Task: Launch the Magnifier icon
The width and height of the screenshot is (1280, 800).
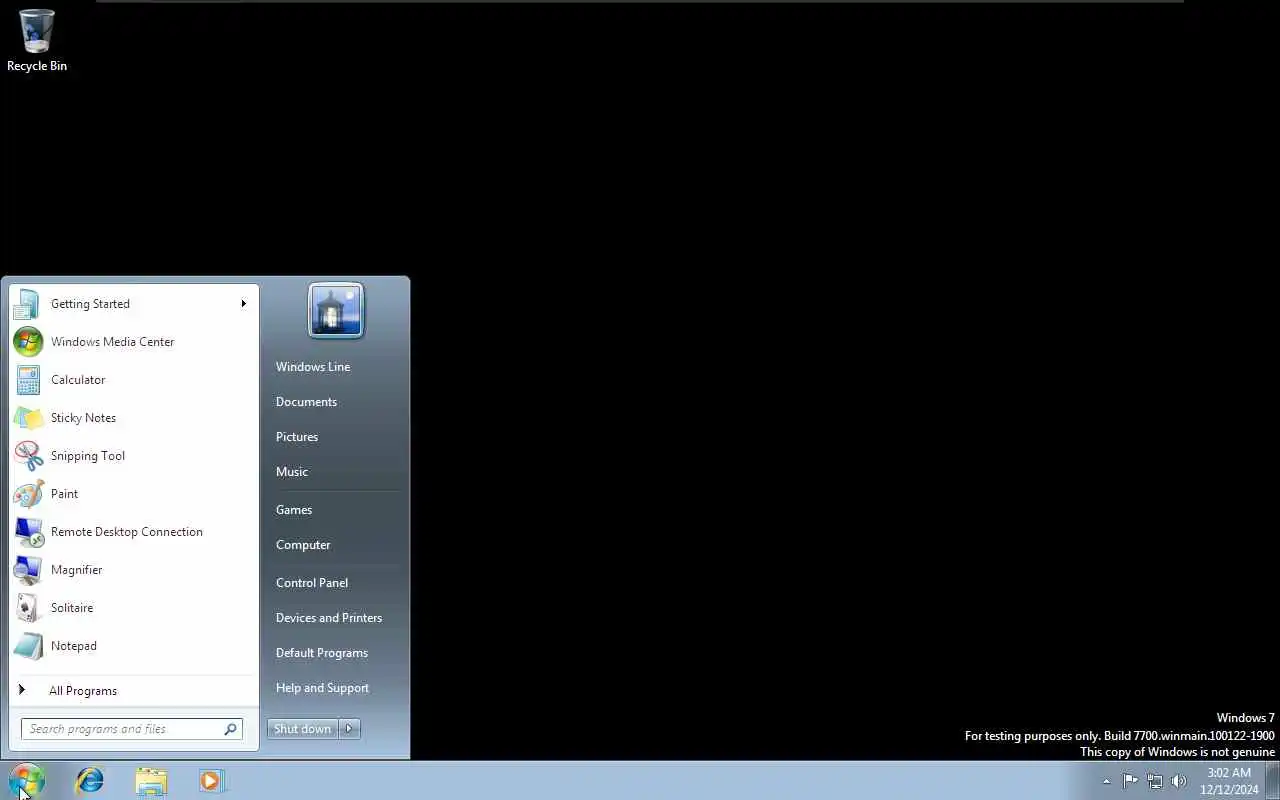Action: pyautogui.click(x=27, y=570)
